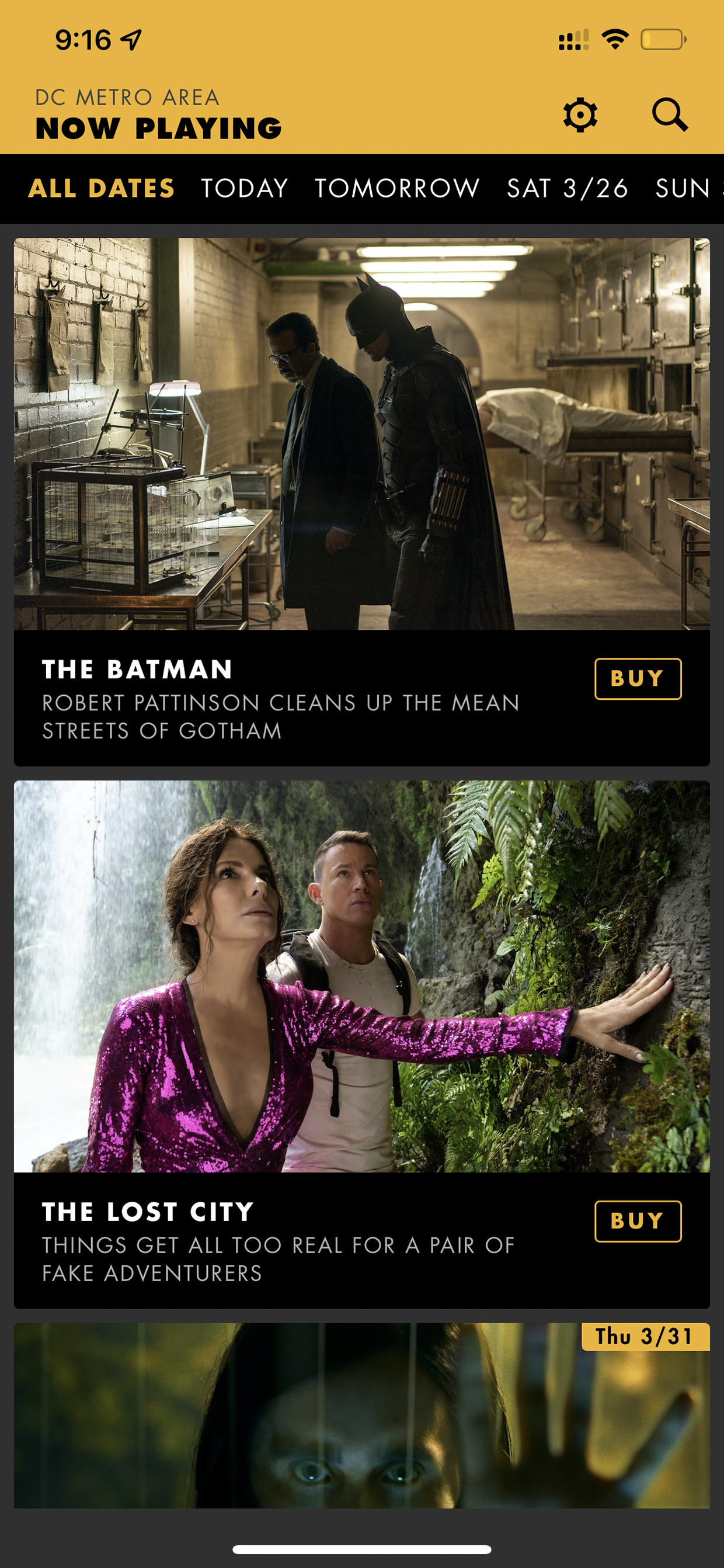
Task: Buy tickets for The Lost City
Action: coord(638,1221)
